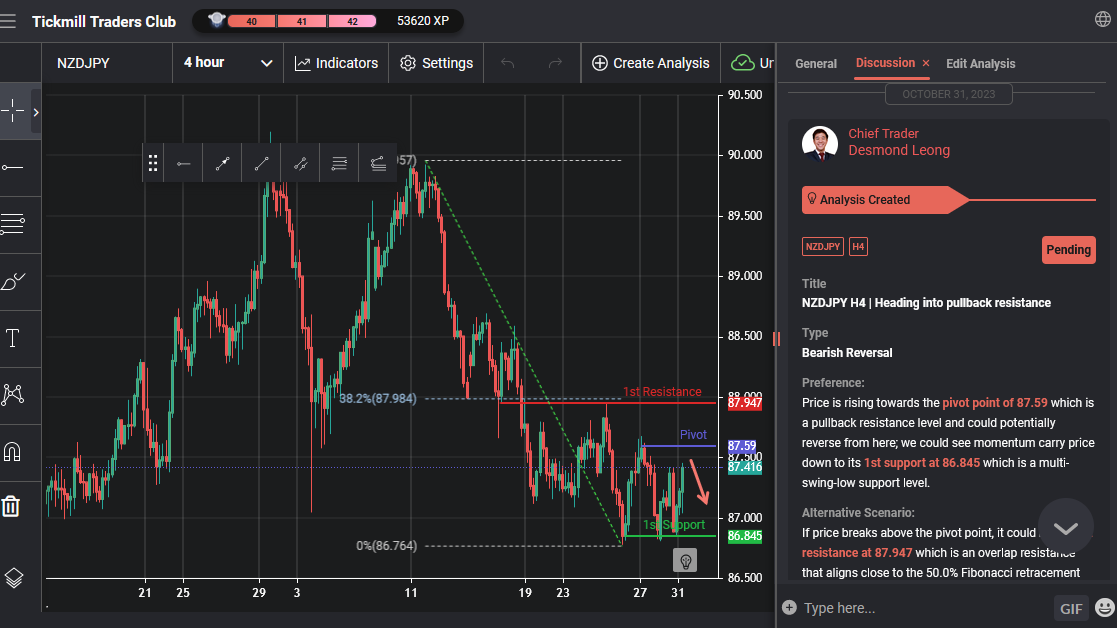The image size is (1117, 628).
Task: Click the trash delete drawings icon
Action: (x=11, y=506)
